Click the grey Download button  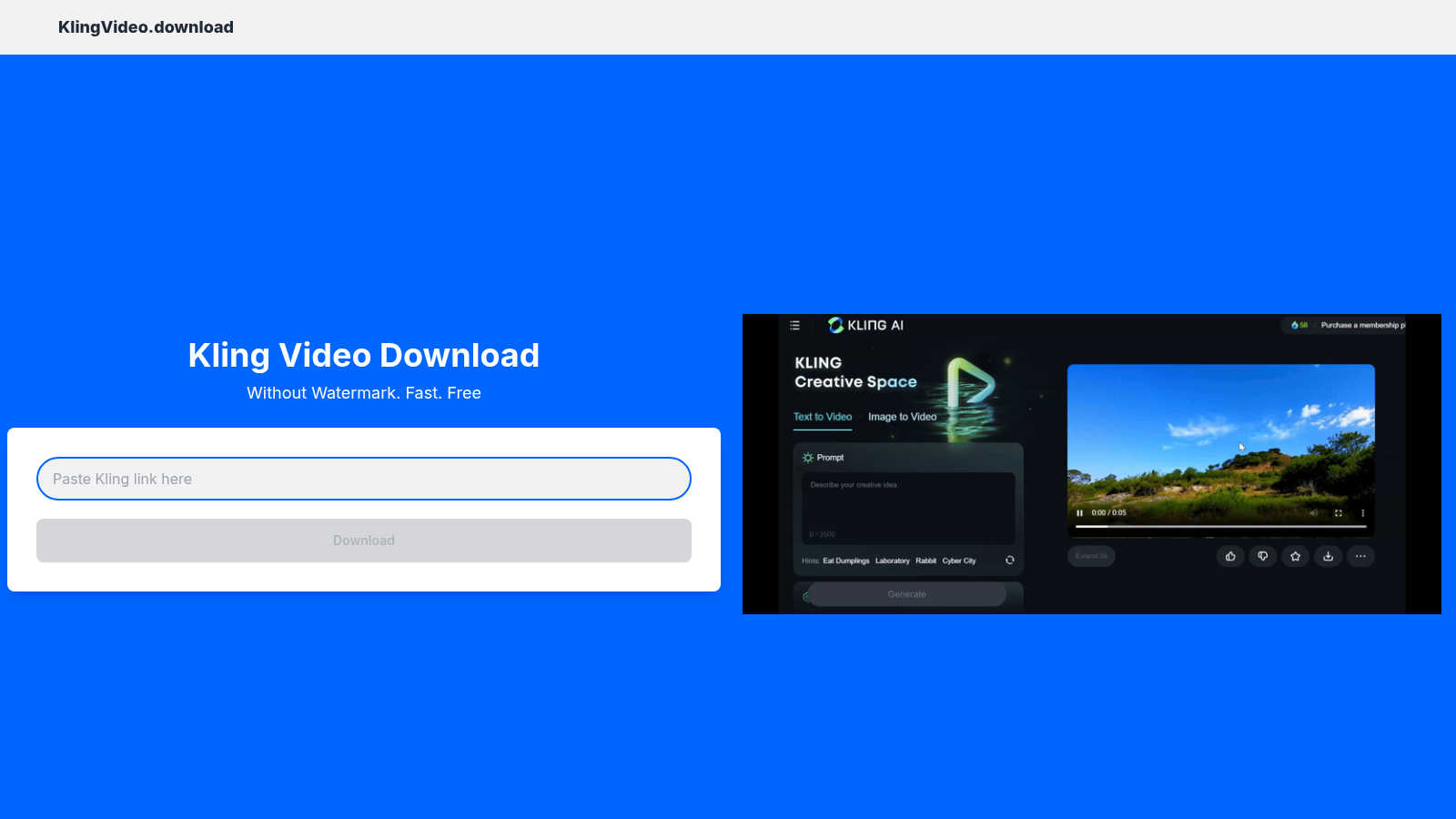click(x=364, y=541)
